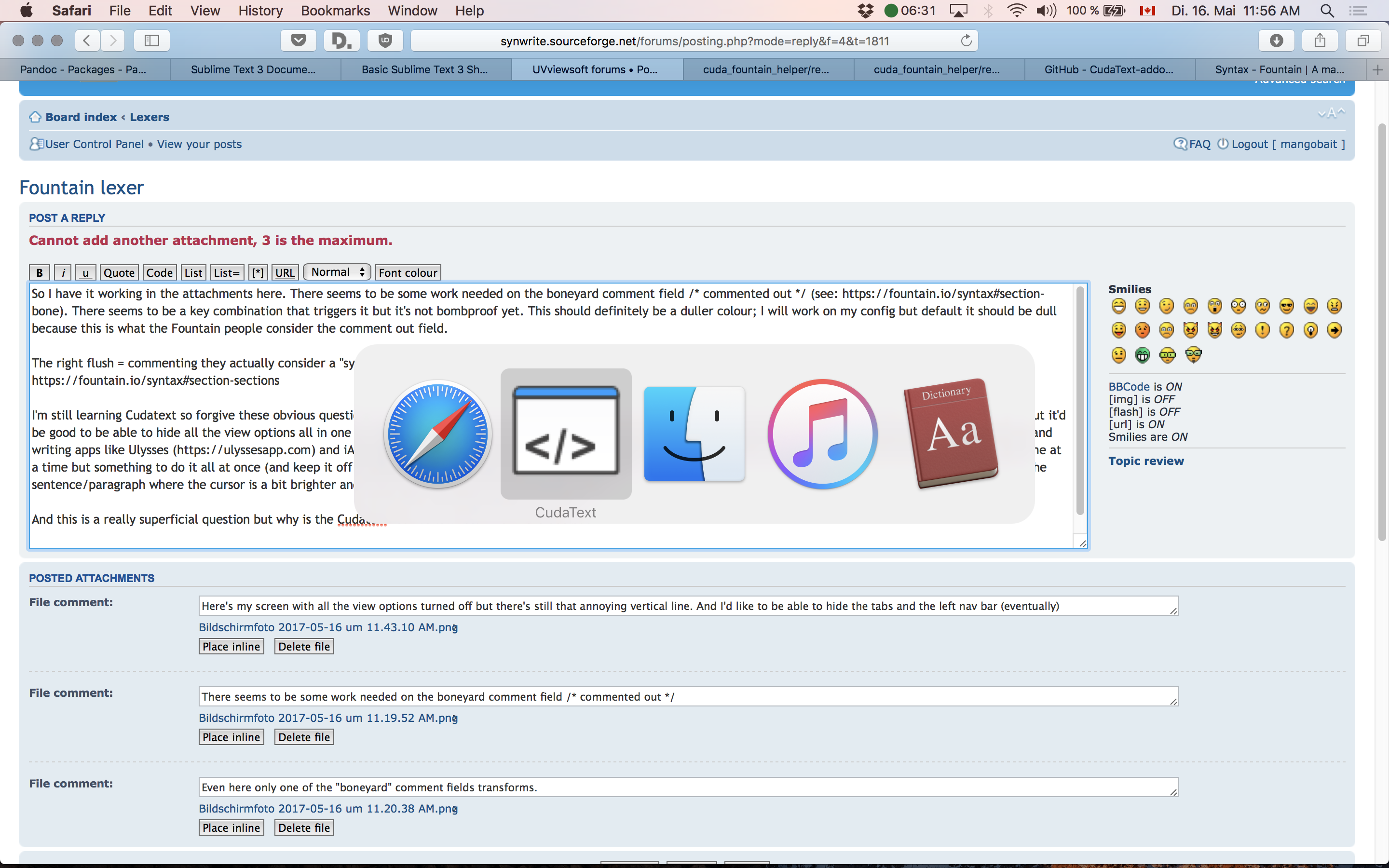Toggle underline formatting u button
This screenshot has height=868, width=1389.
click(x=85, y=272)
